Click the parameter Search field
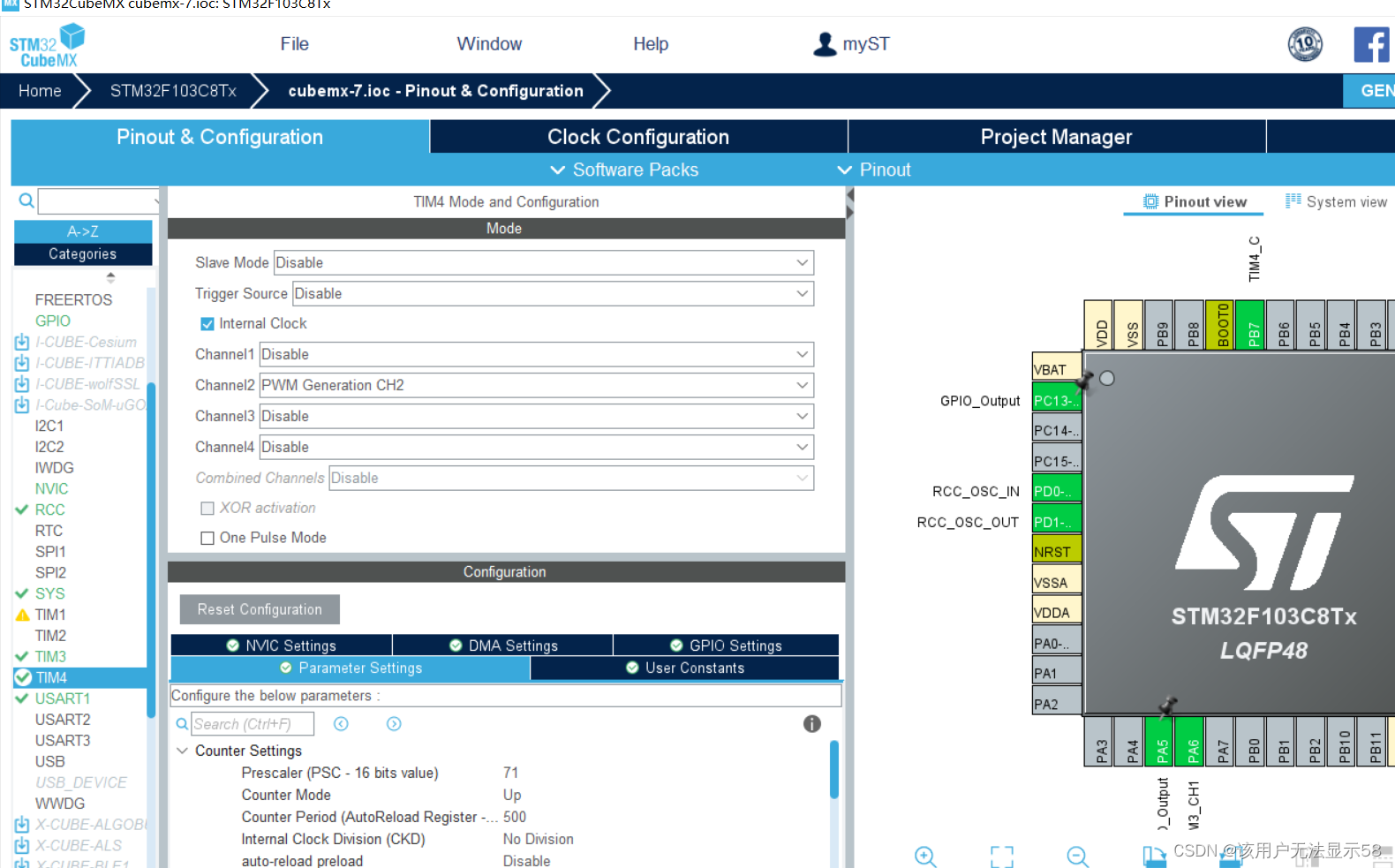Viewport: 1395px width, 868px height. tap(253, 724)
